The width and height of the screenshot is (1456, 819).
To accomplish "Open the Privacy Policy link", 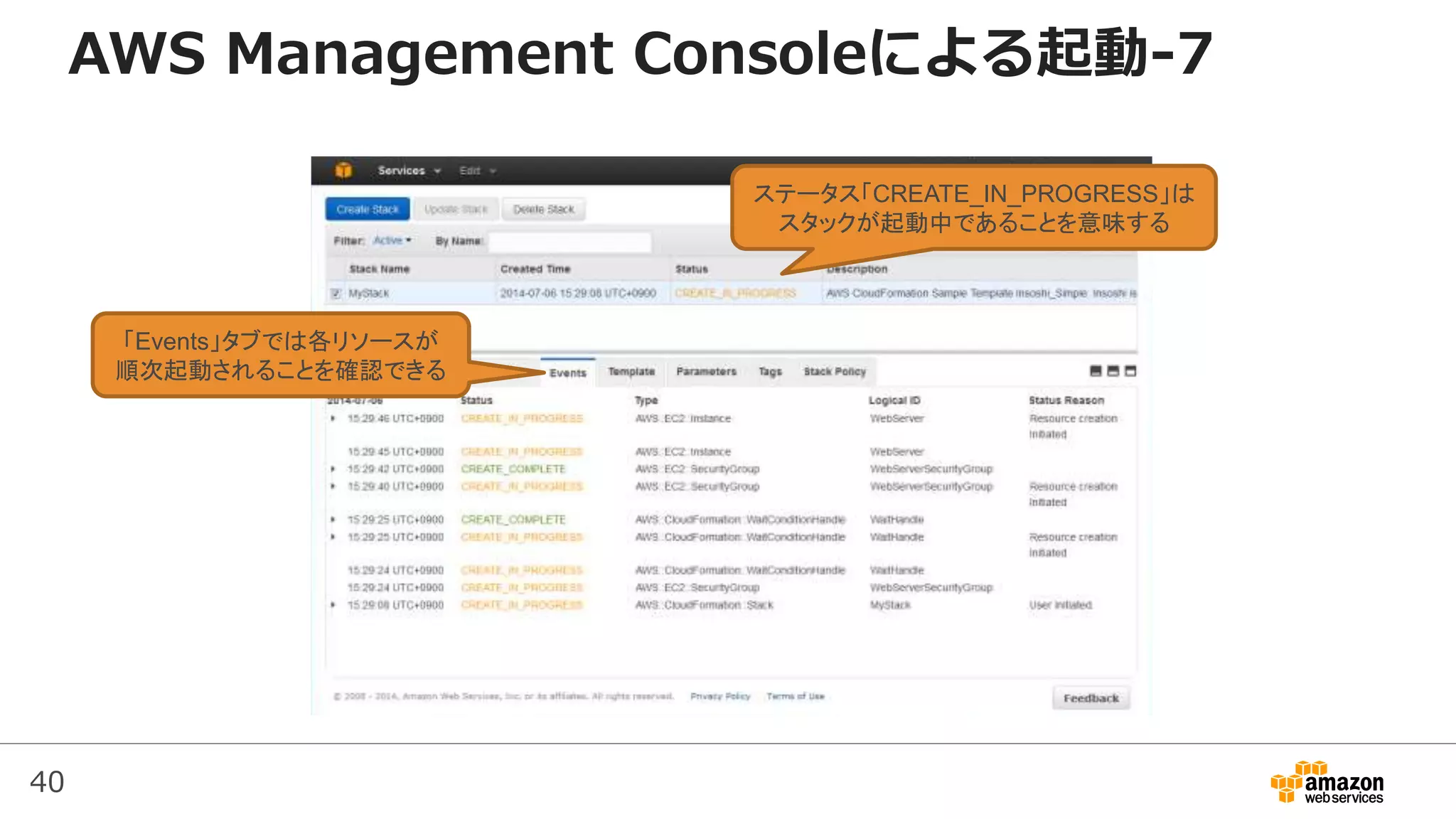I will coord(720,696).
